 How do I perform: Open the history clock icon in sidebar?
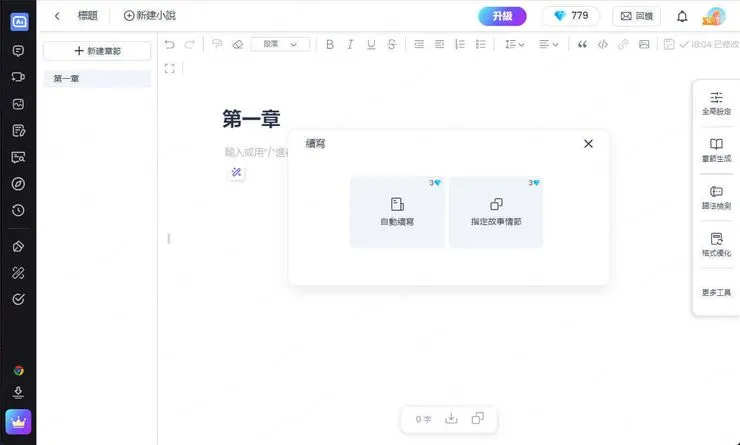[18, 210]
